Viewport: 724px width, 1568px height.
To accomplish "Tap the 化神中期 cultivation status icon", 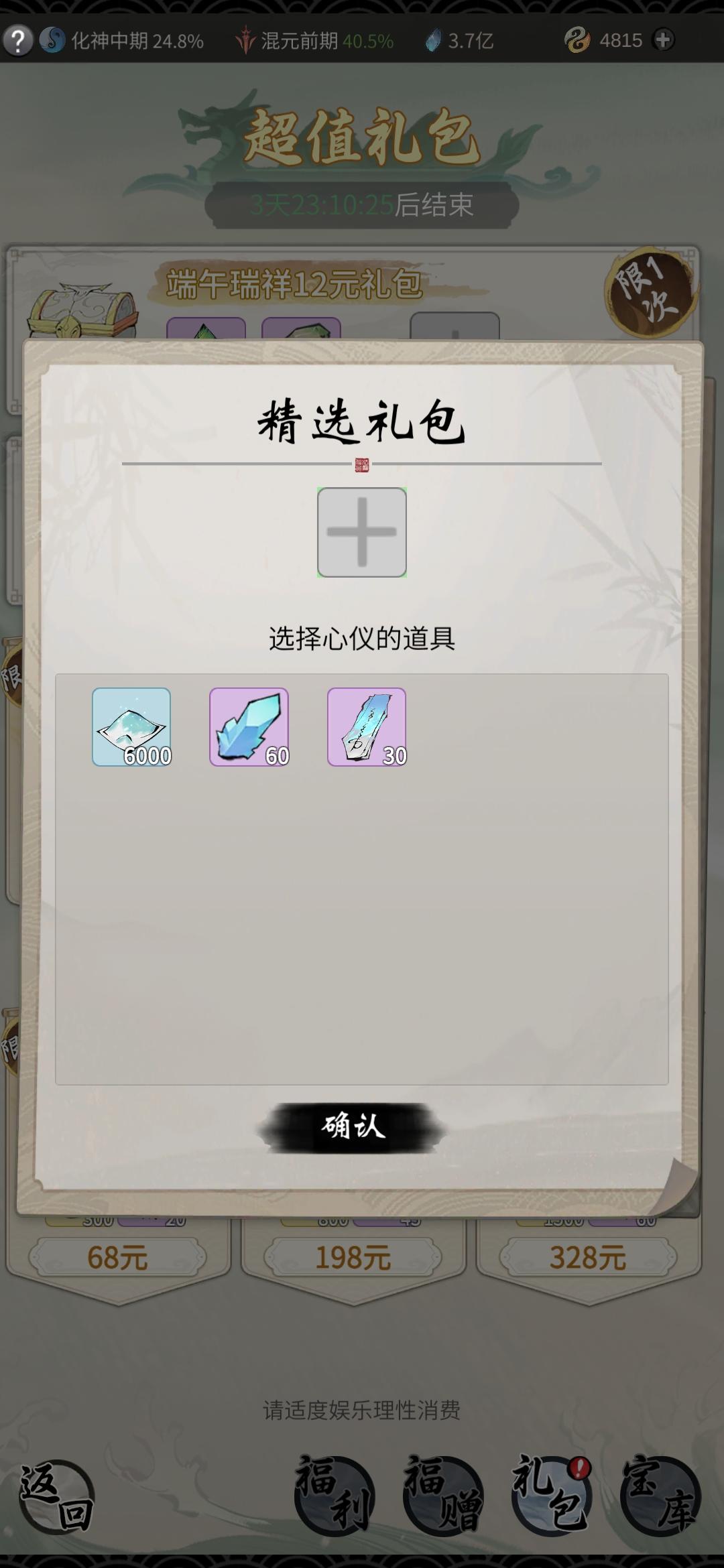I will click(x=52, y=41).
